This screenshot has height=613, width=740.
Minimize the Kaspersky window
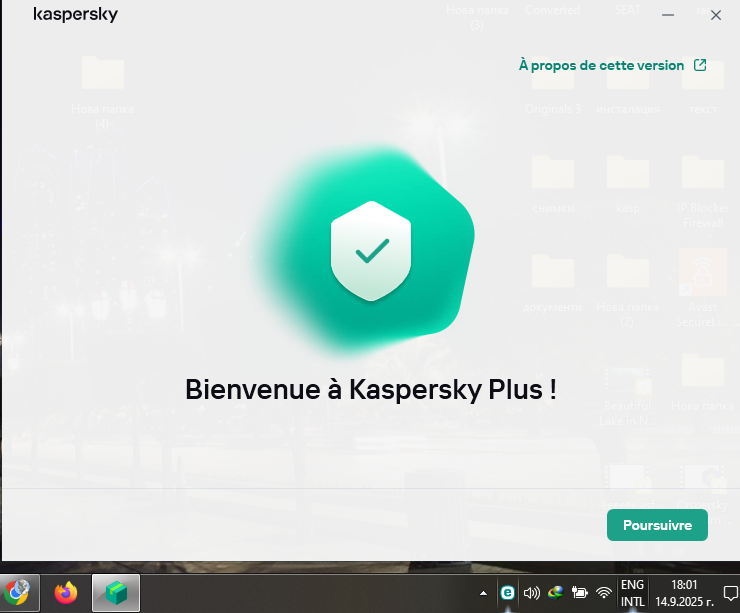coord(667,15)
